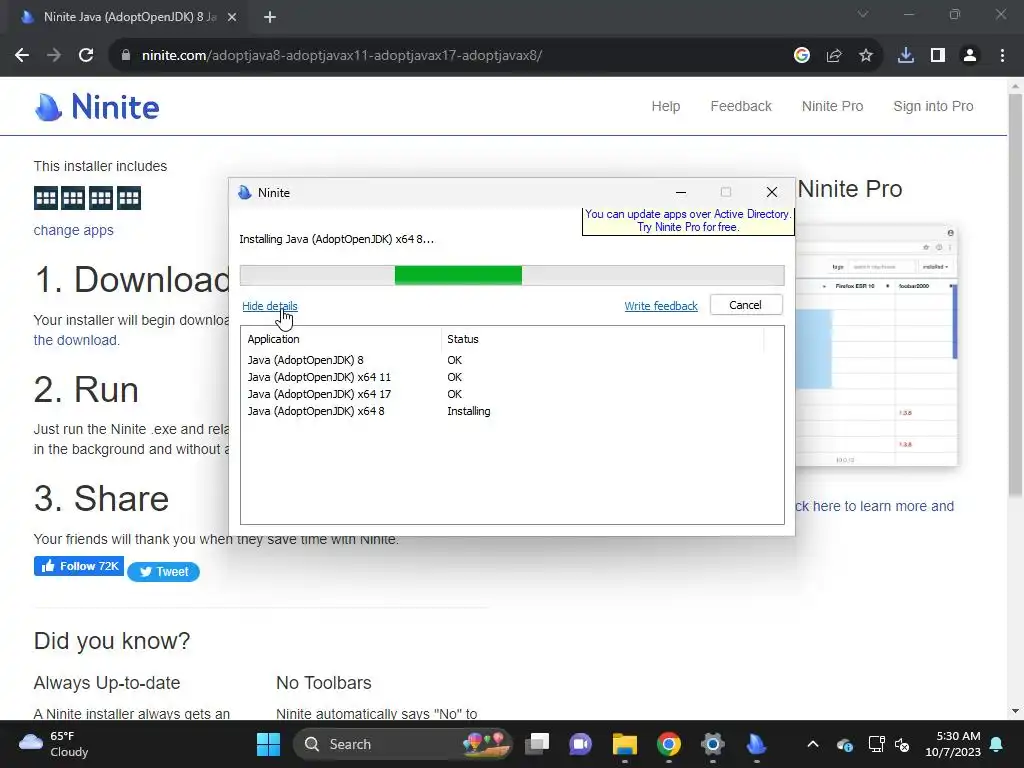Open the Chrome three-dot menu
Viewport: 1024px width, 768px height.
point(1002,56)
